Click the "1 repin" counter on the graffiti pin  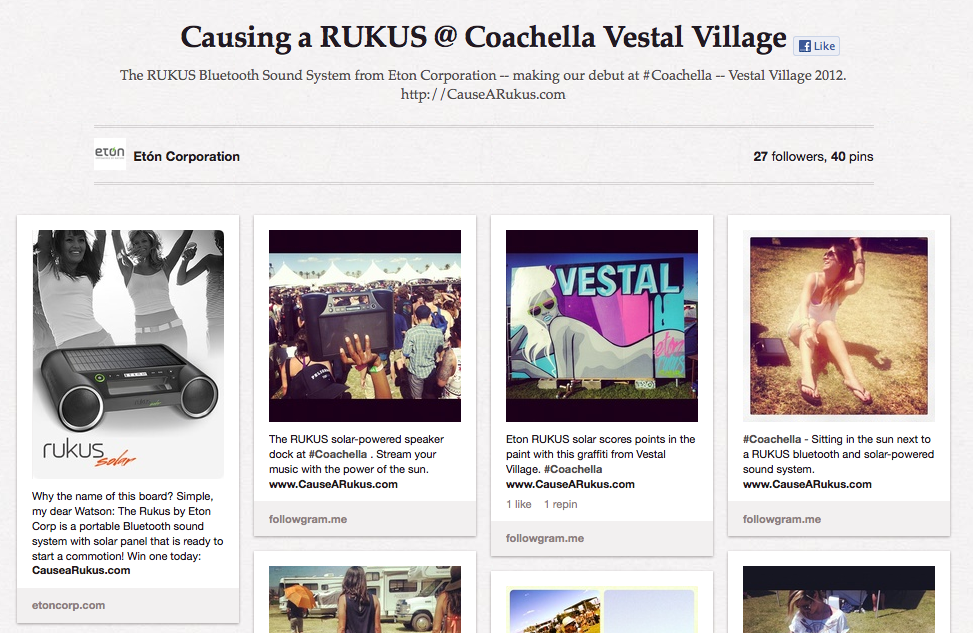tap(562, 503)
